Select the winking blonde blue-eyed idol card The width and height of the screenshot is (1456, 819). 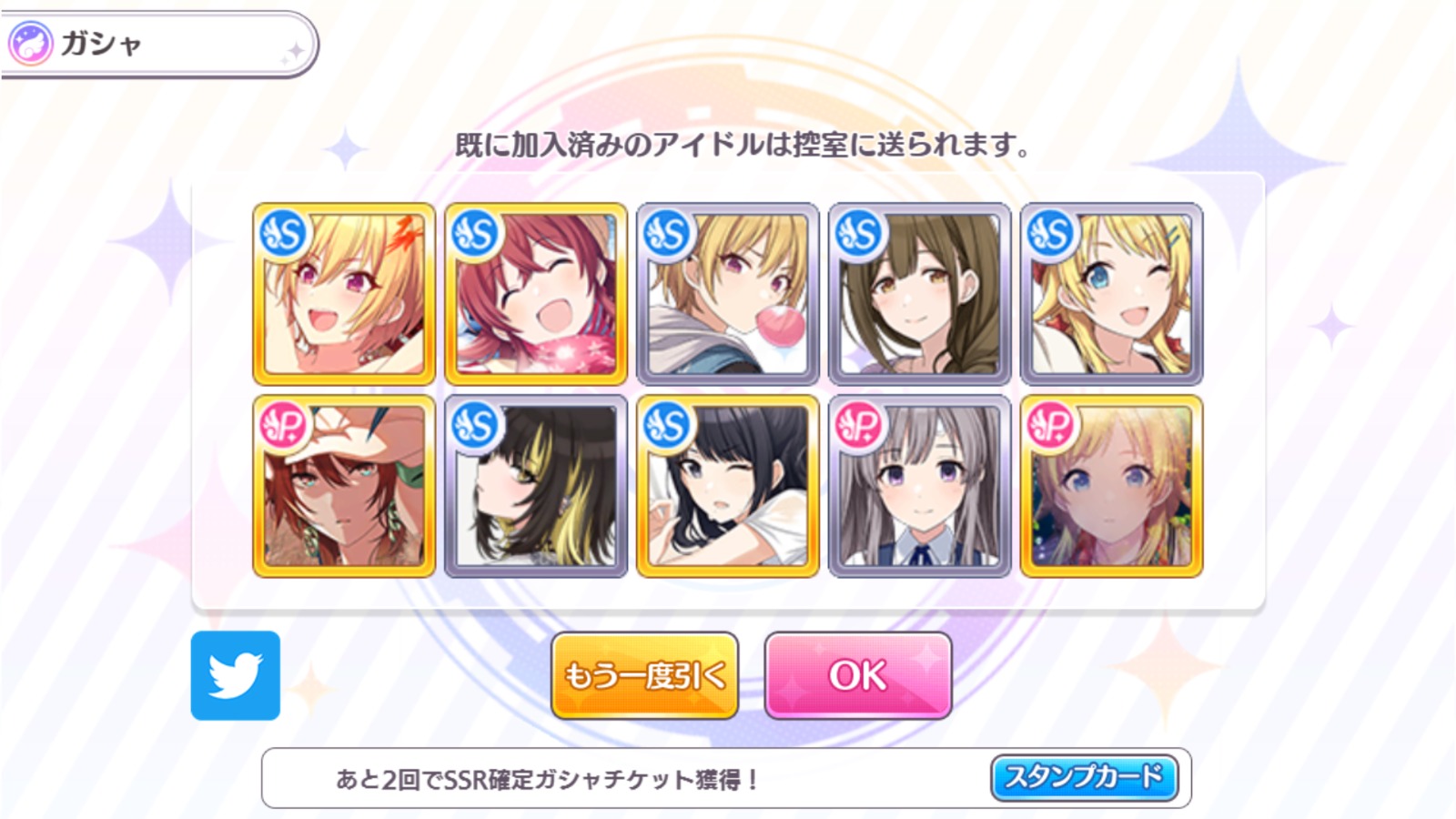pyautogui.click(x=1112, y=294)
